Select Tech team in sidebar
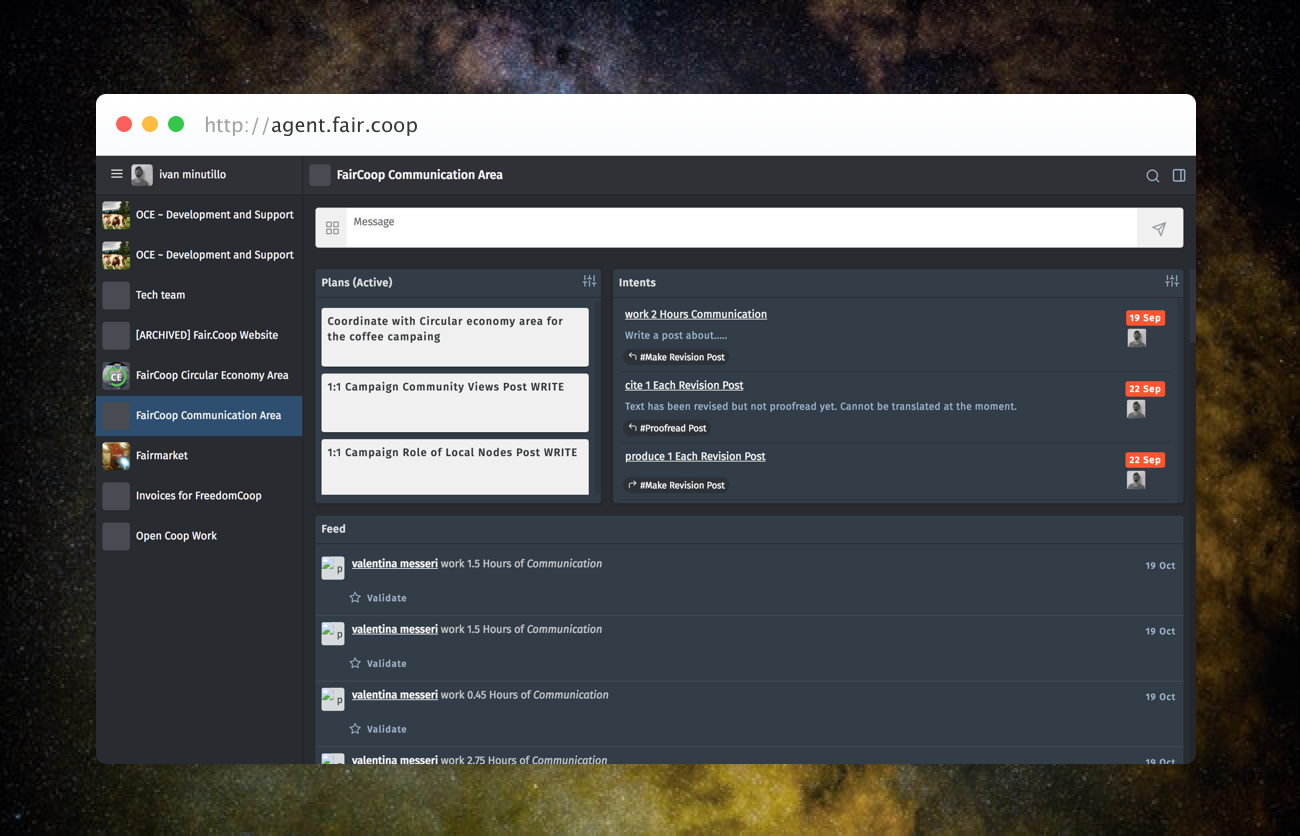This screenshot has height=836, width=1300. 160,295
